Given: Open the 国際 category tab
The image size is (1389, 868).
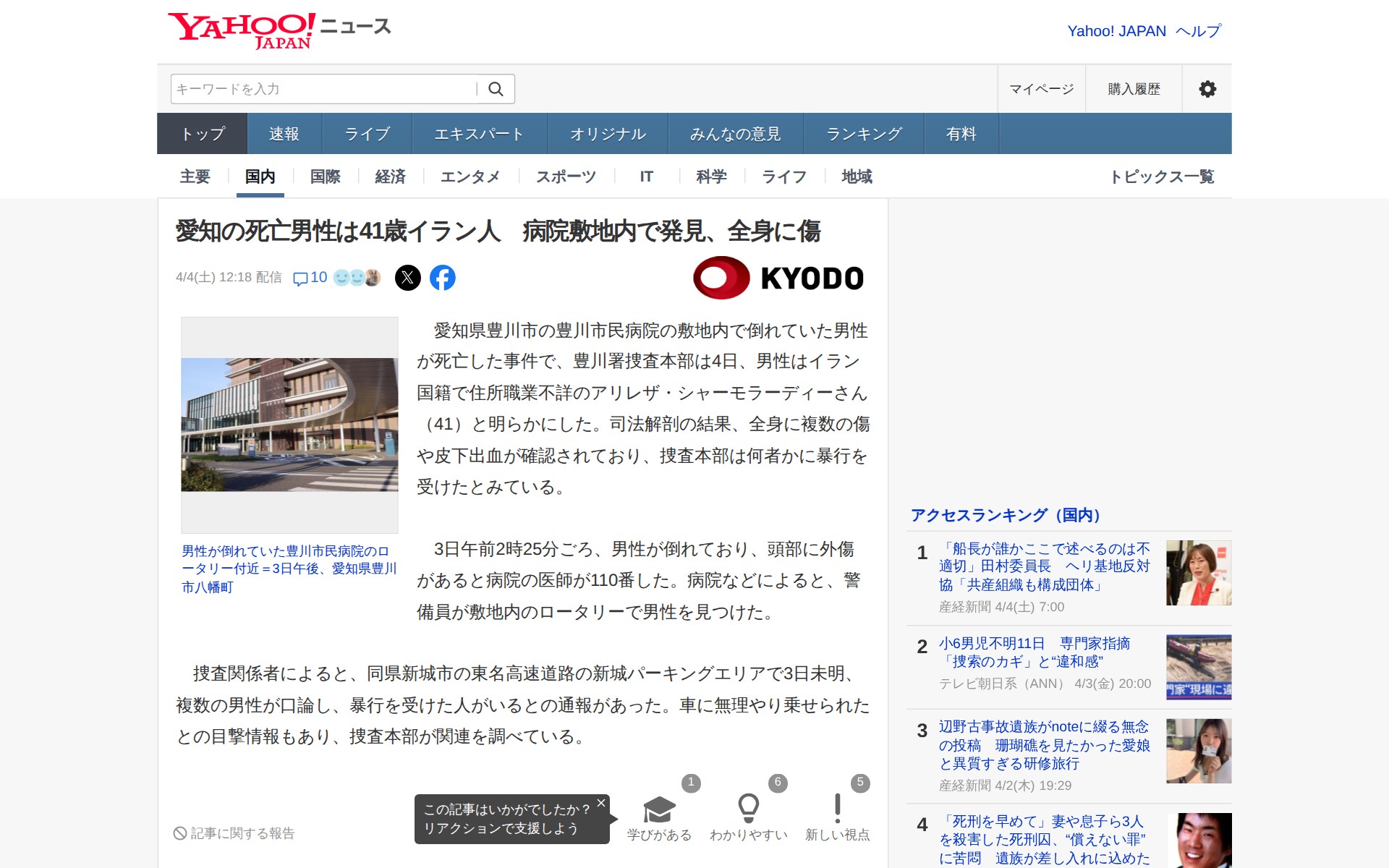Looking at the screenshot, I should pos(325,176).
